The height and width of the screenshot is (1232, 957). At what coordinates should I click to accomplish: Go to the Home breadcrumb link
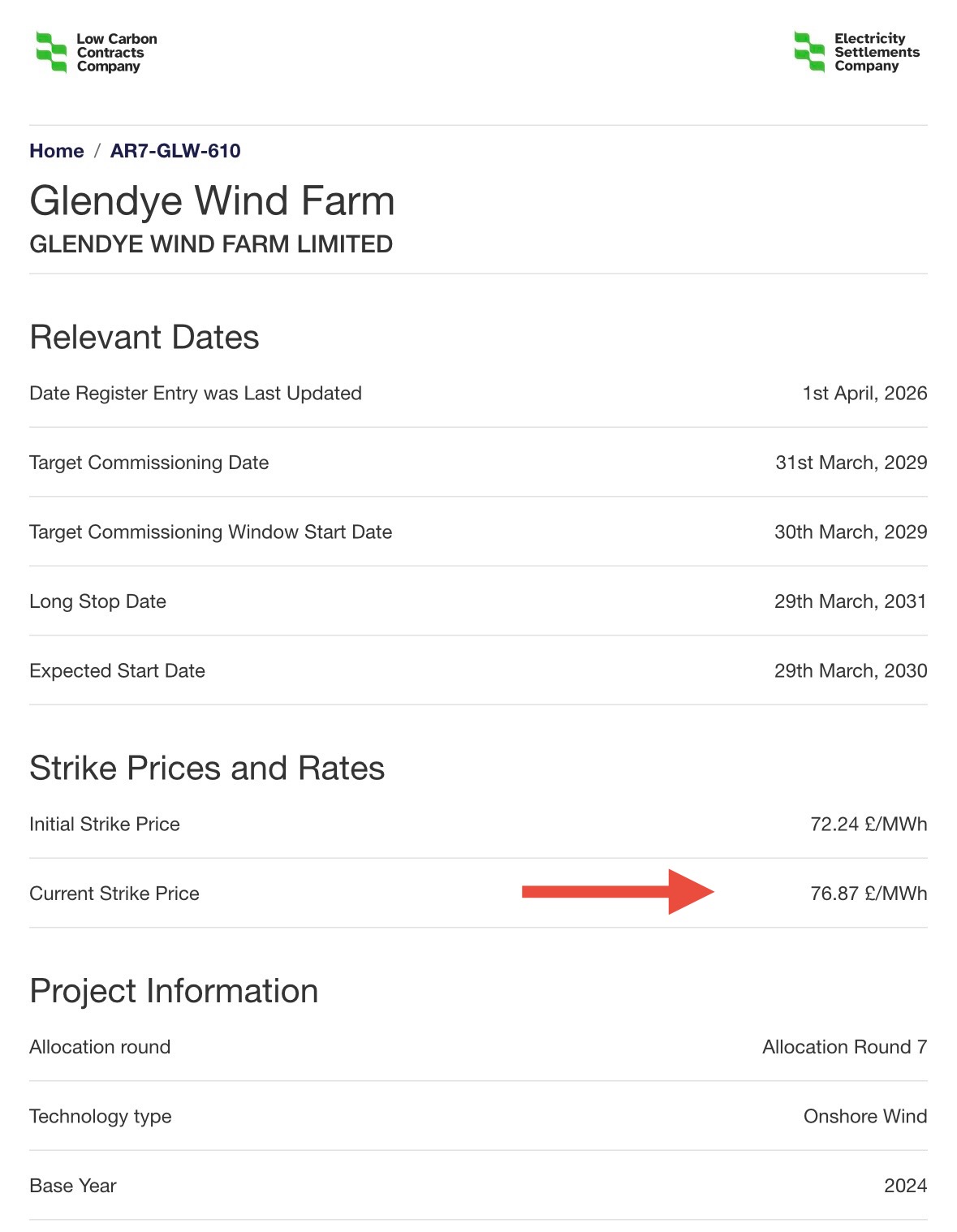(x=57, y=151)
